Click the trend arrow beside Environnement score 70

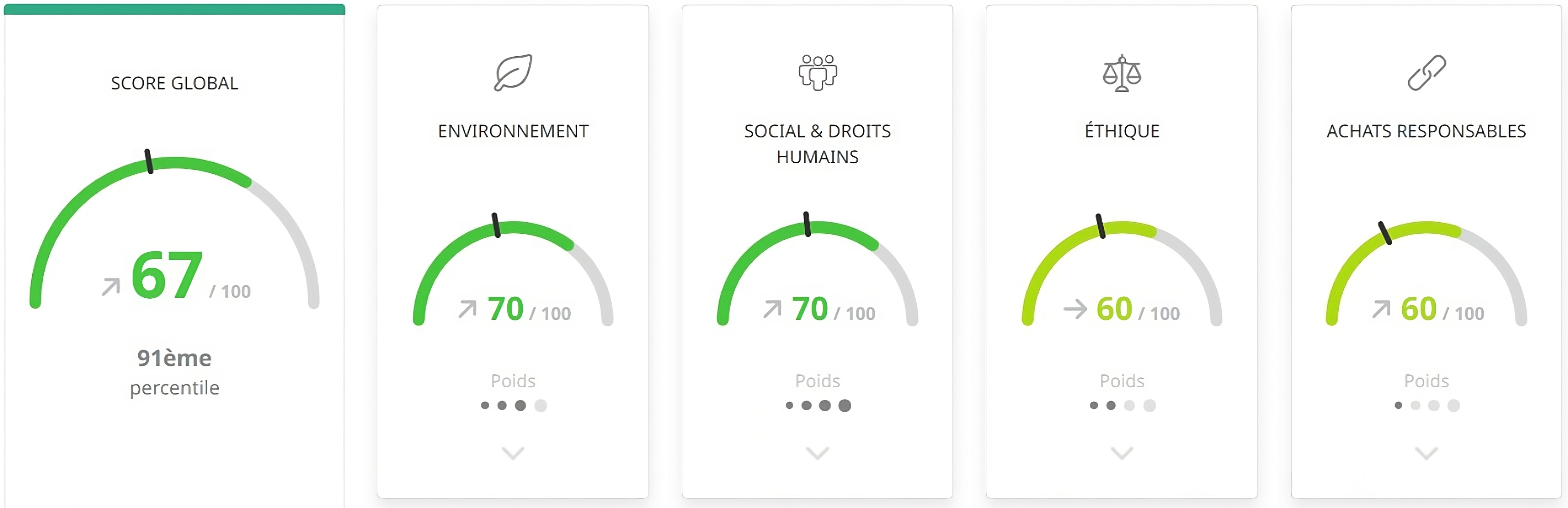(x=468, y=309)
